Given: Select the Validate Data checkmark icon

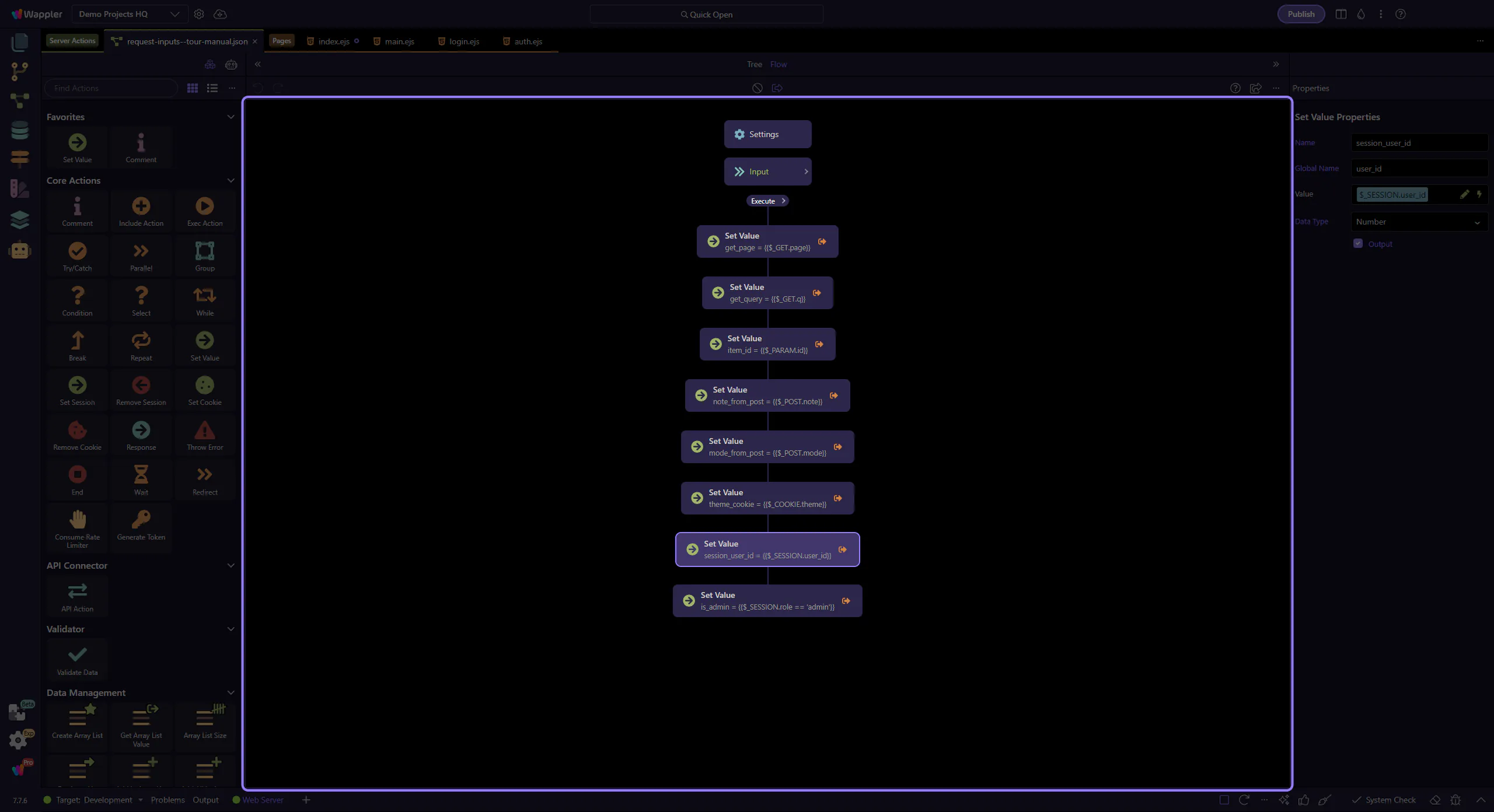Looking at the screenshot, I should click(77, 655).
